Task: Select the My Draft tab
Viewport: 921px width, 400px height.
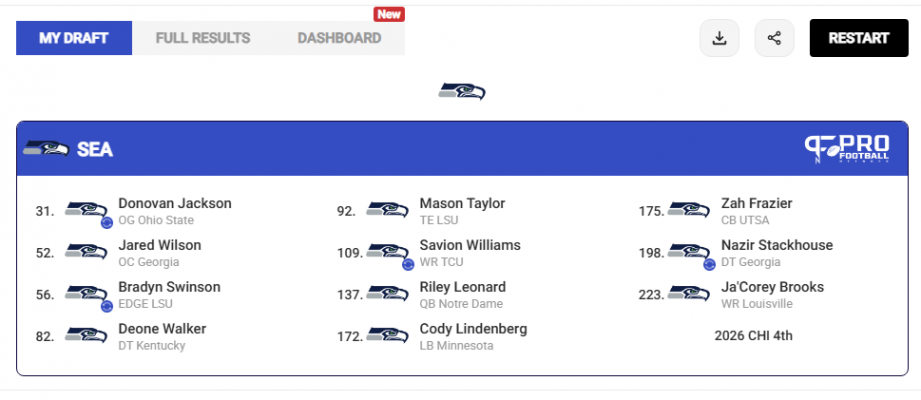Action: pos(73,38)
